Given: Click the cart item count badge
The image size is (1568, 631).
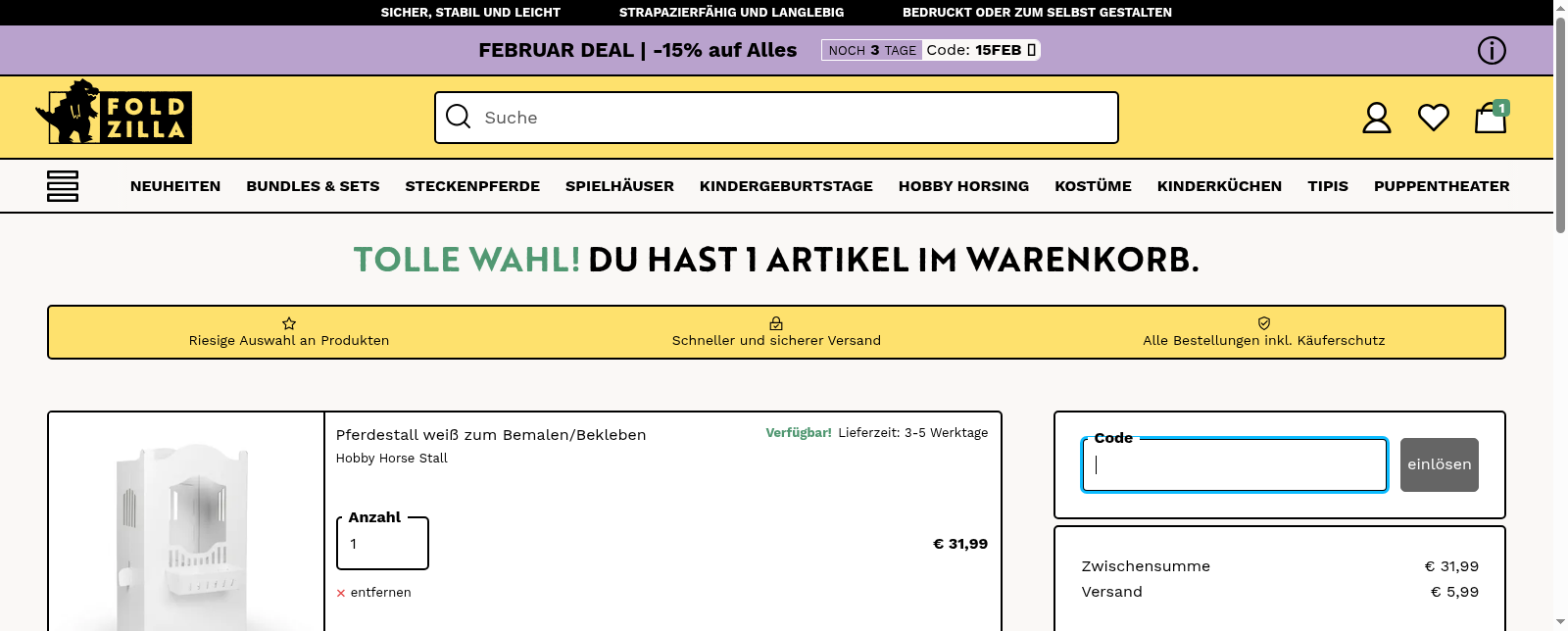Looking at the screenshot, I should tap(1501, 108).
